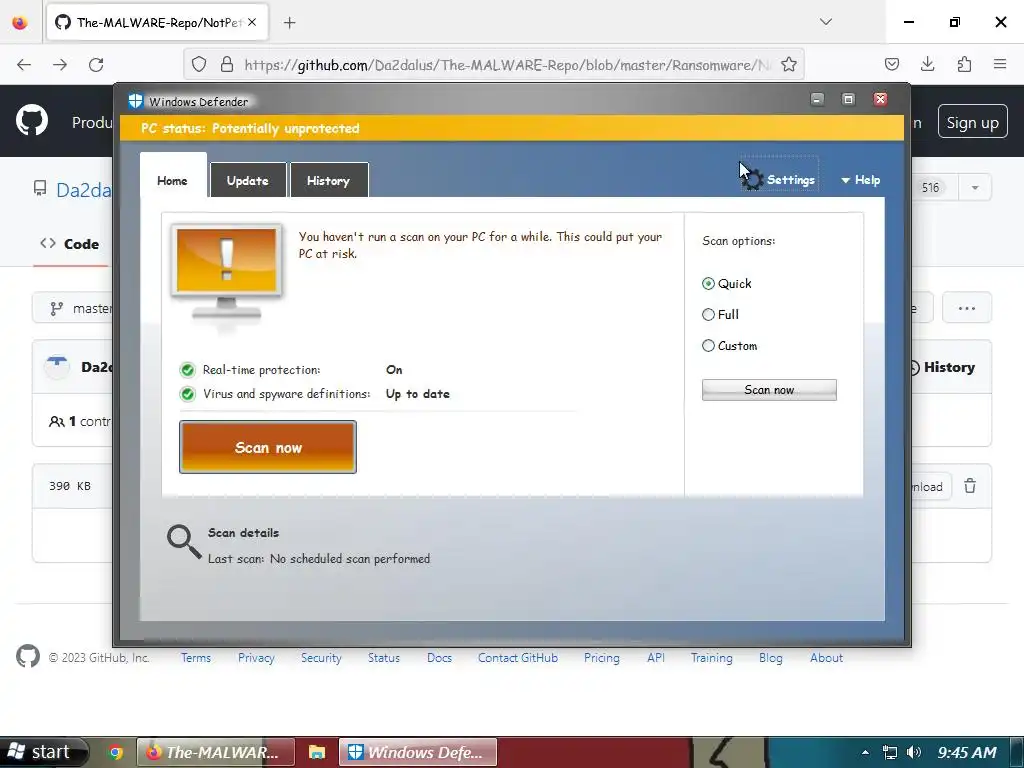Open the Blog footer link
This screenshot has width=1024, height=768.
[771, 658]
